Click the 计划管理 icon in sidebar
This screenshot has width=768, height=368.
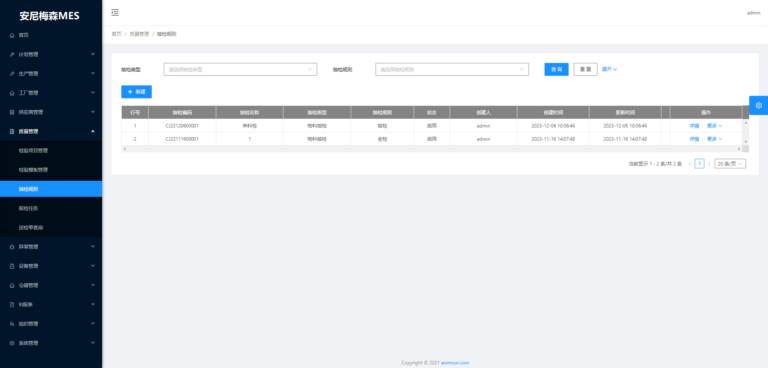(12, 54)
